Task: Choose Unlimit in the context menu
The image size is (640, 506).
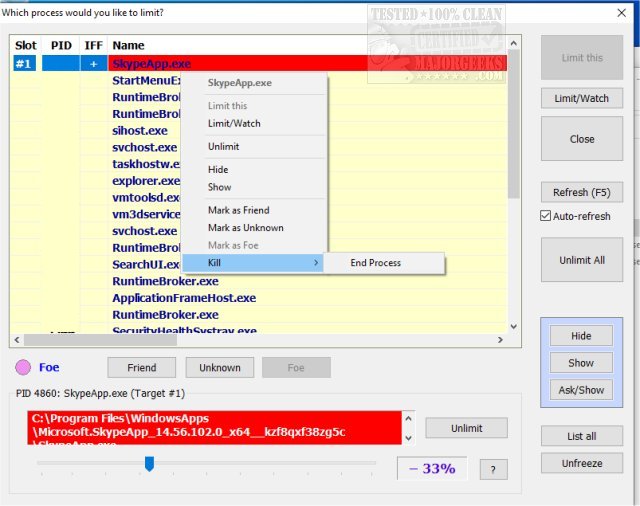Action: pyautogui.click(x=254, y=146)
